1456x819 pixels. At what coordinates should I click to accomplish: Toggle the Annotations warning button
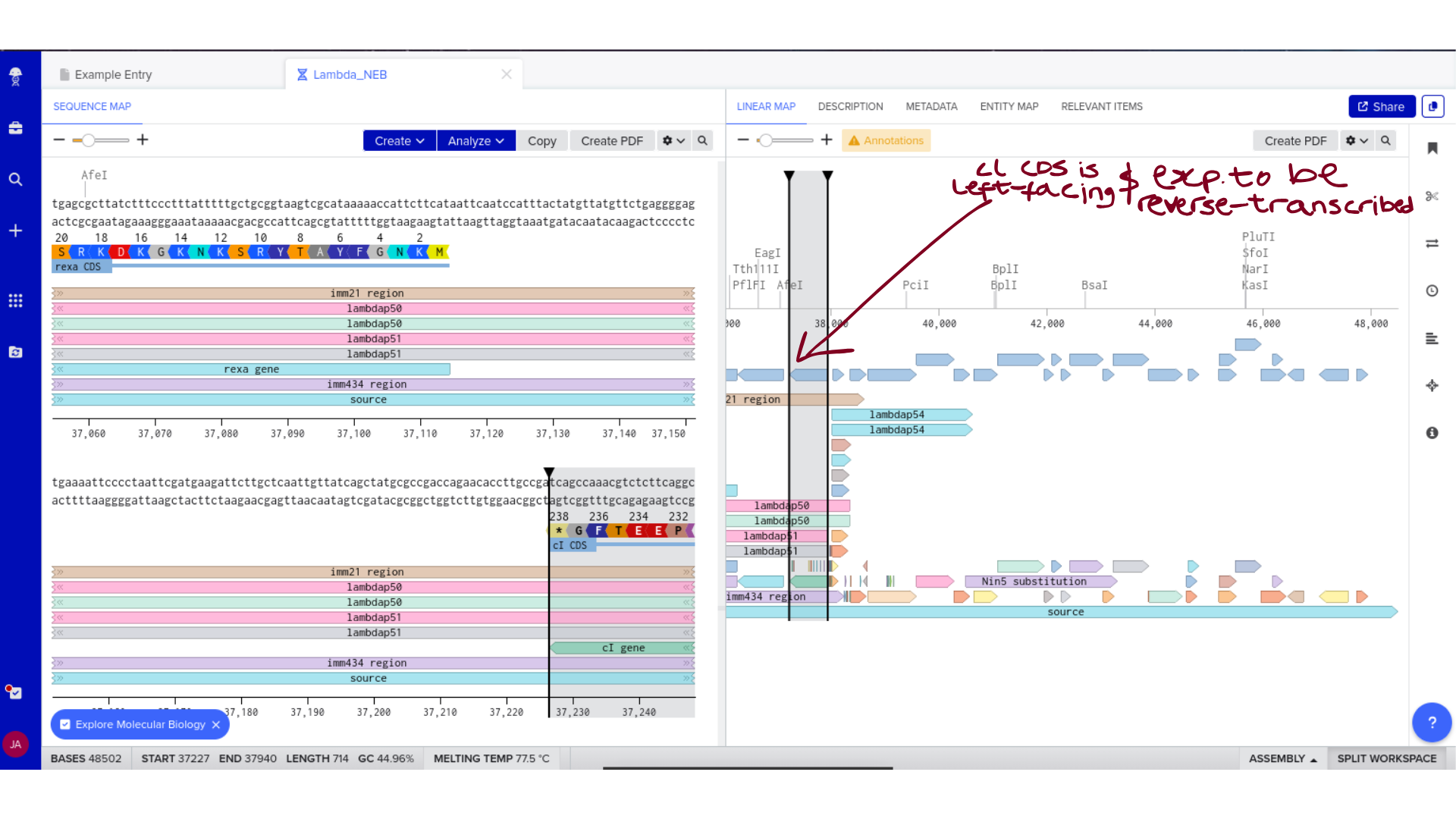click(x=886, y=141)
